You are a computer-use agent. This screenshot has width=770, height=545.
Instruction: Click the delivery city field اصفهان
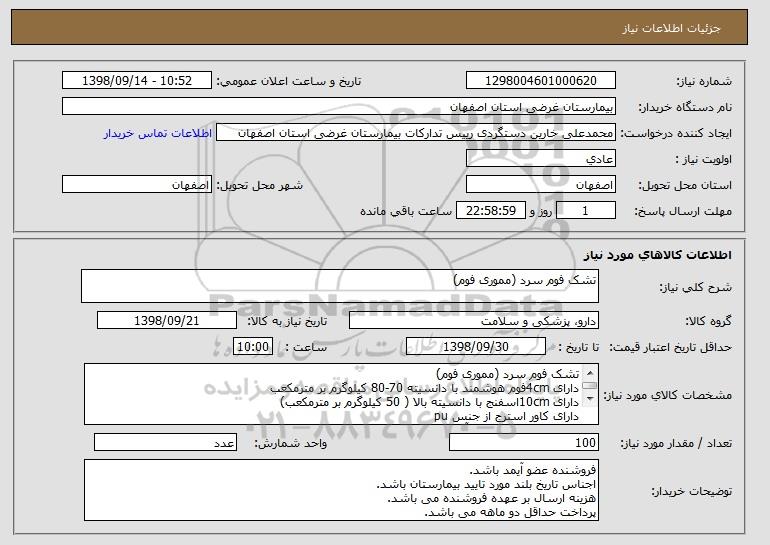[x=137, y=185]
